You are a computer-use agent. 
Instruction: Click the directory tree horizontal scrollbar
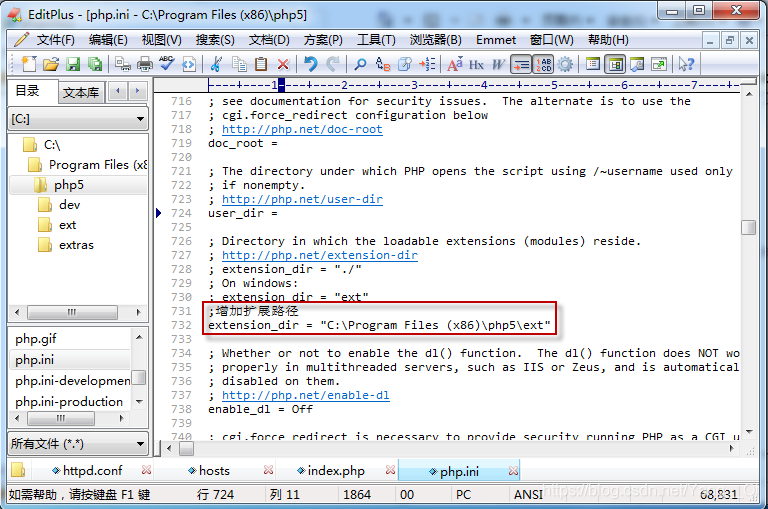tap(72, 312)
